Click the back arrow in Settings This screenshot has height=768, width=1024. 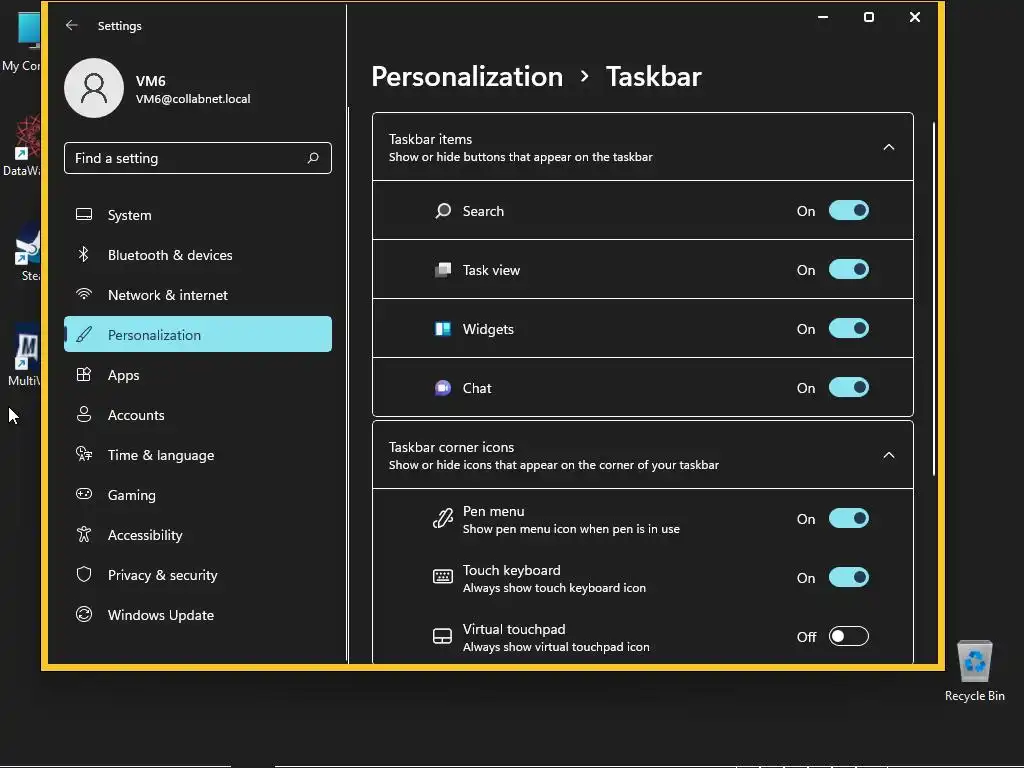pos(71,26)
